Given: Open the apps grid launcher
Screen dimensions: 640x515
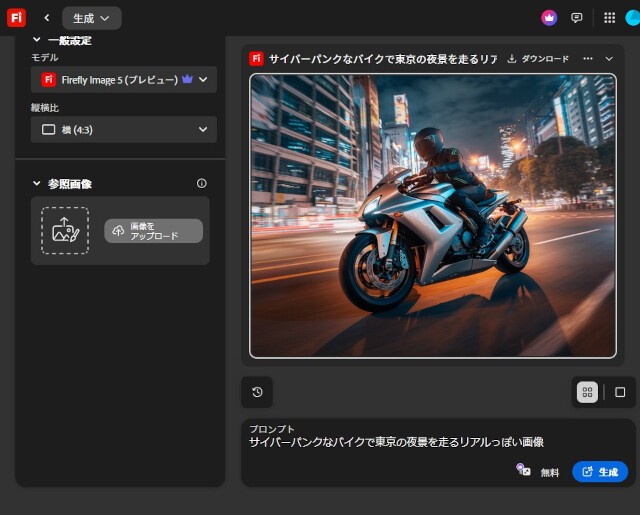Looking at the screenshot, I should pyautogui.click(x=609, y=18).
